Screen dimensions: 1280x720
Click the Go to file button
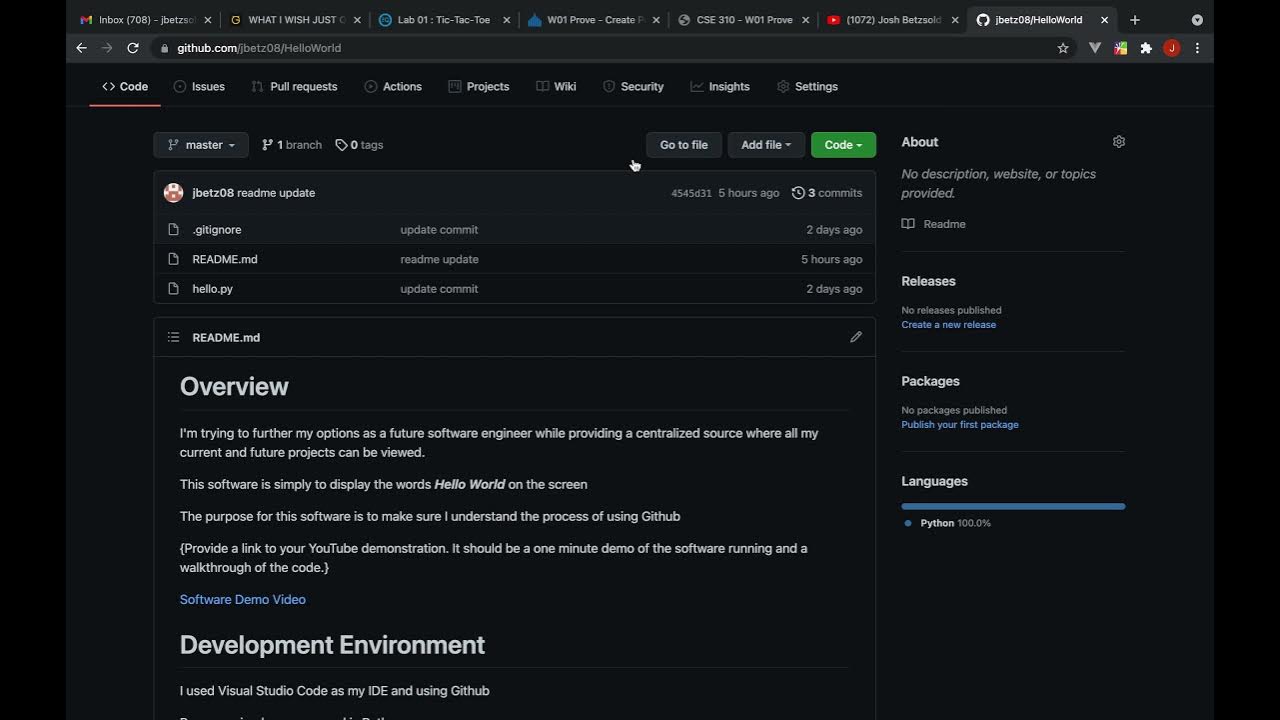[683, 145]
